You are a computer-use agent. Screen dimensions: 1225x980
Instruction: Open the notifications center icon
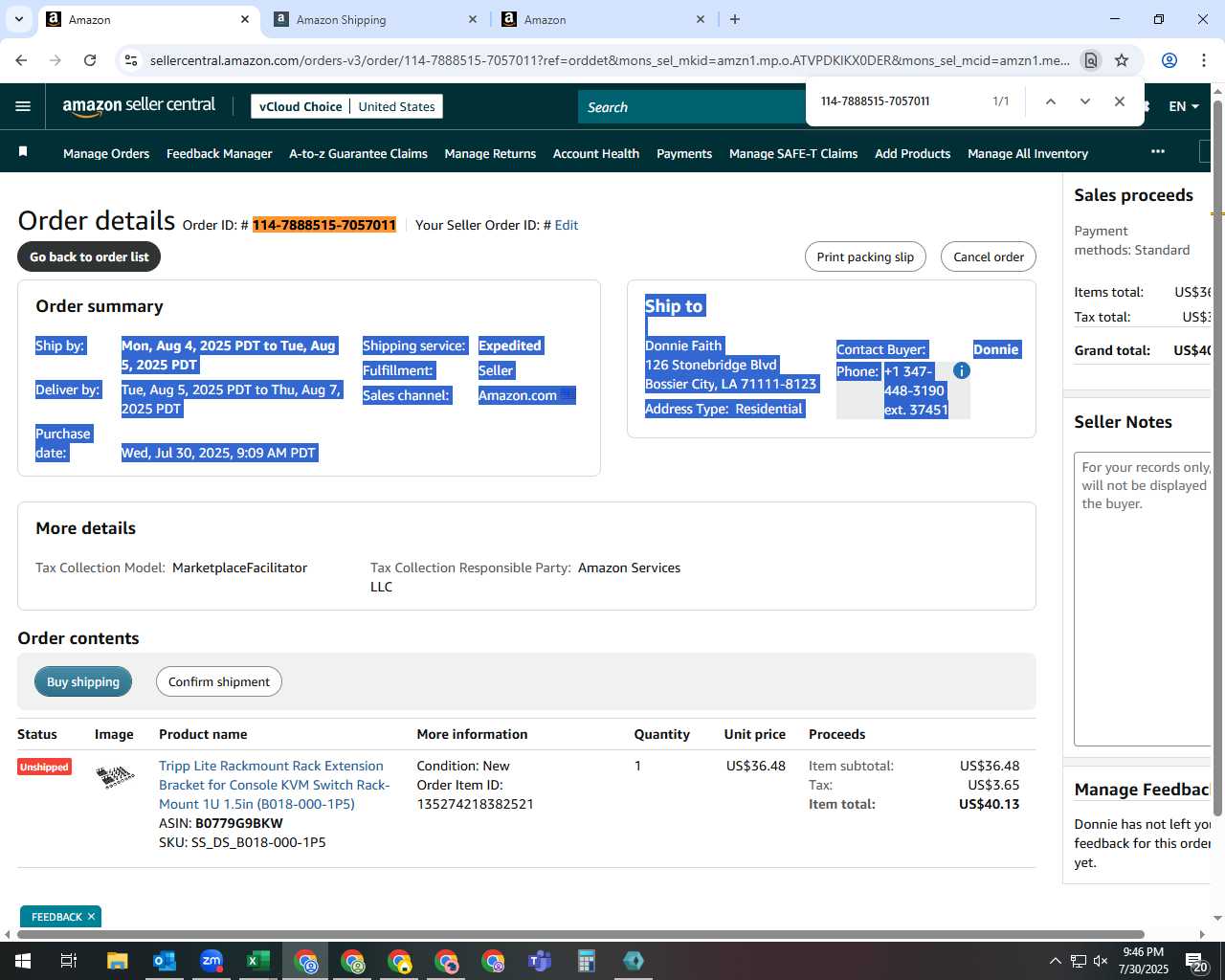click(1195, 961)
